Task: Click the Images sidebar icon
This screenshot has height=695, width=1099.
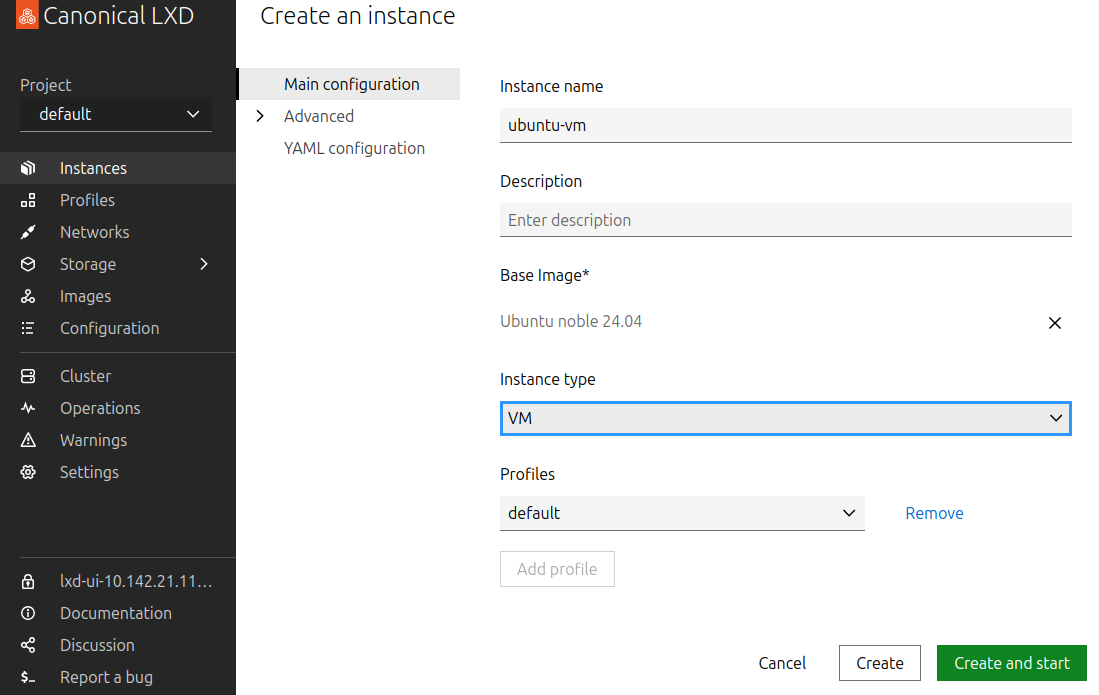Action: (28, 296)
